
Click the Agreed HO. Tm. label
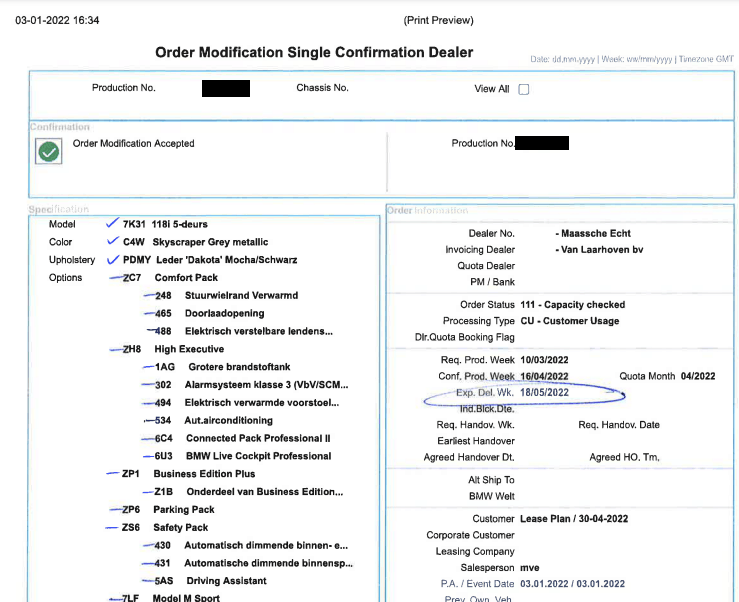pyautogui.click(x=624, y=457)
